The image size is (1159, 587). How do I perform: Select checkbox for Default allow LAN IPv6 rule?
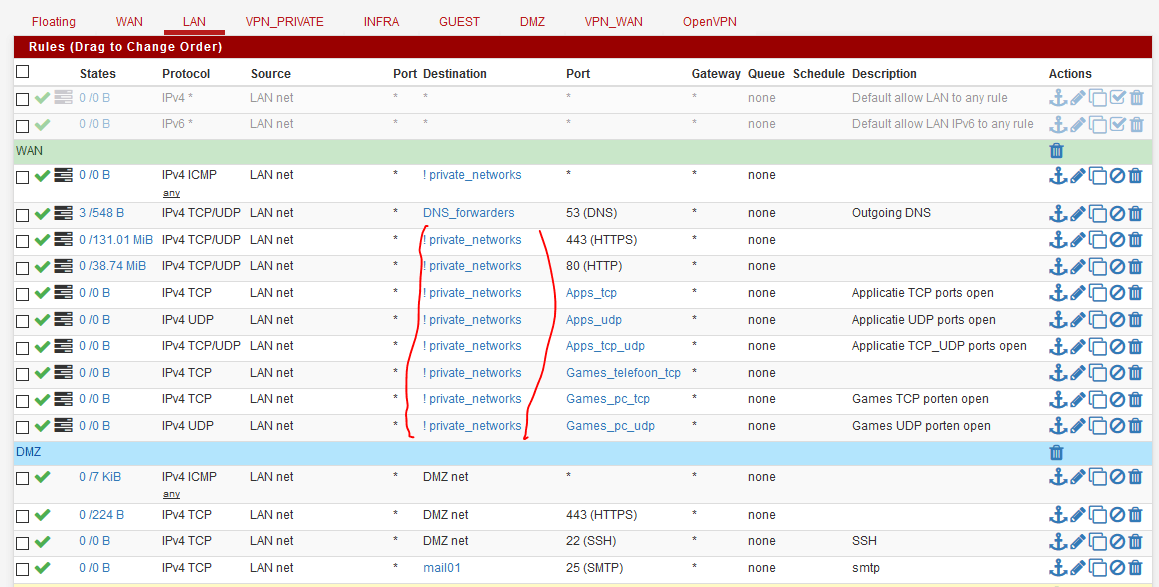click(x=23, y=126)
